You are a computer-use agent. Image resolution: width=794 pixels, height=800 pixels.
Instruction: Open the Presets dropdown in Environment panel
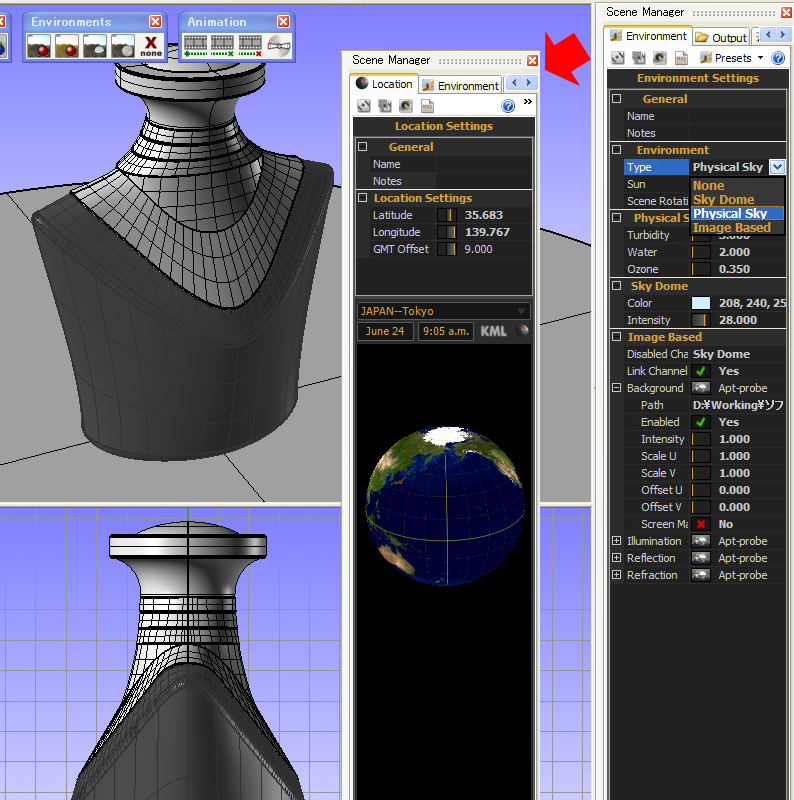pos(732,58)
